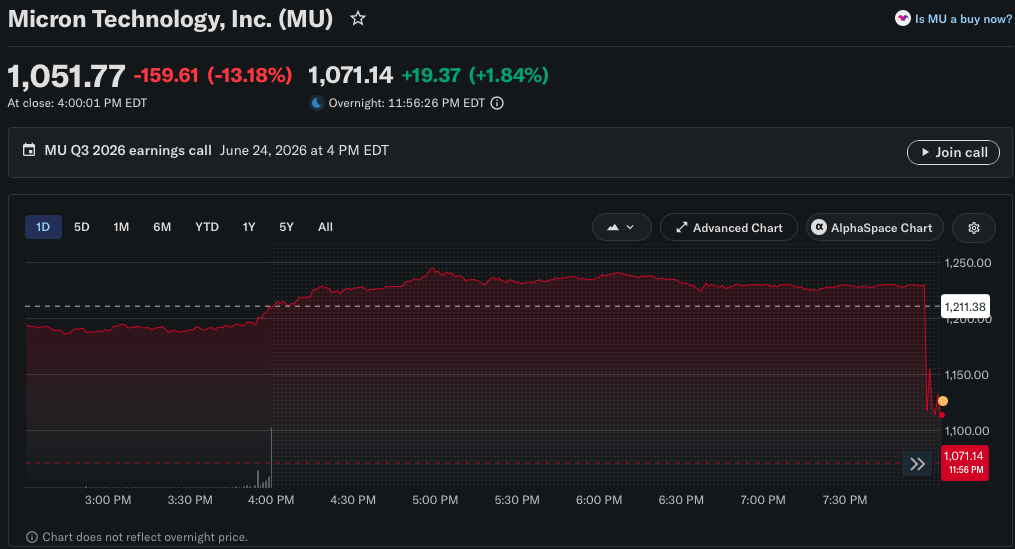Switch to the 5D range tab
Viewport: 1015px width, 549px height.
coord(82,227)
